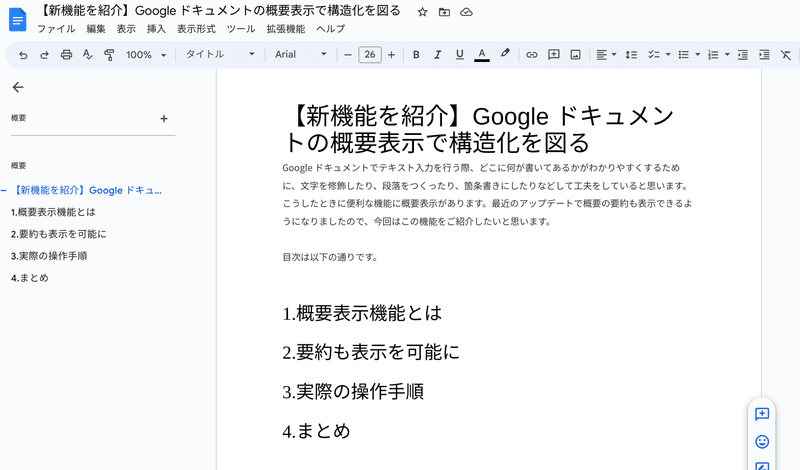Add comment using the side margin button
800x470 pixels.
[762, 414]
